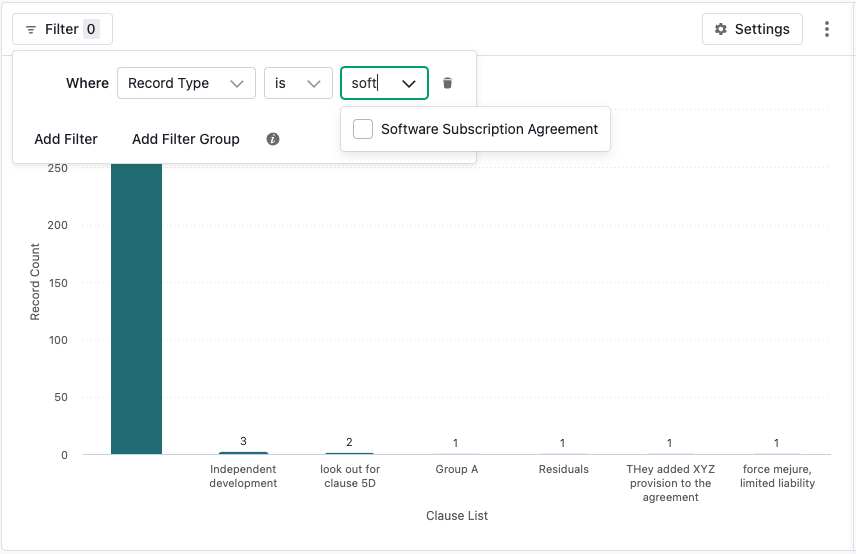Click Add Filter
This screenshot has width=856, height=554.
(66, 139)
